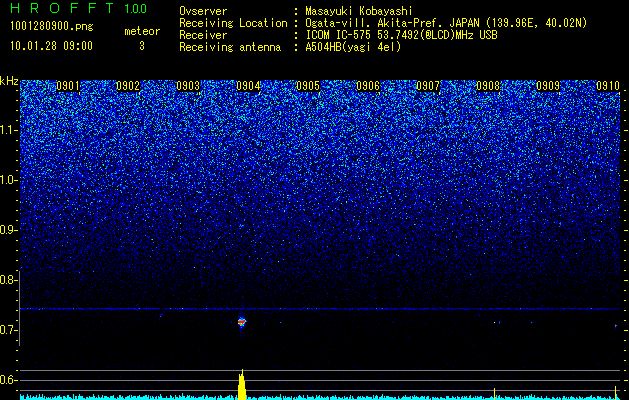Click the 0903 time marker

coord(188,86)
